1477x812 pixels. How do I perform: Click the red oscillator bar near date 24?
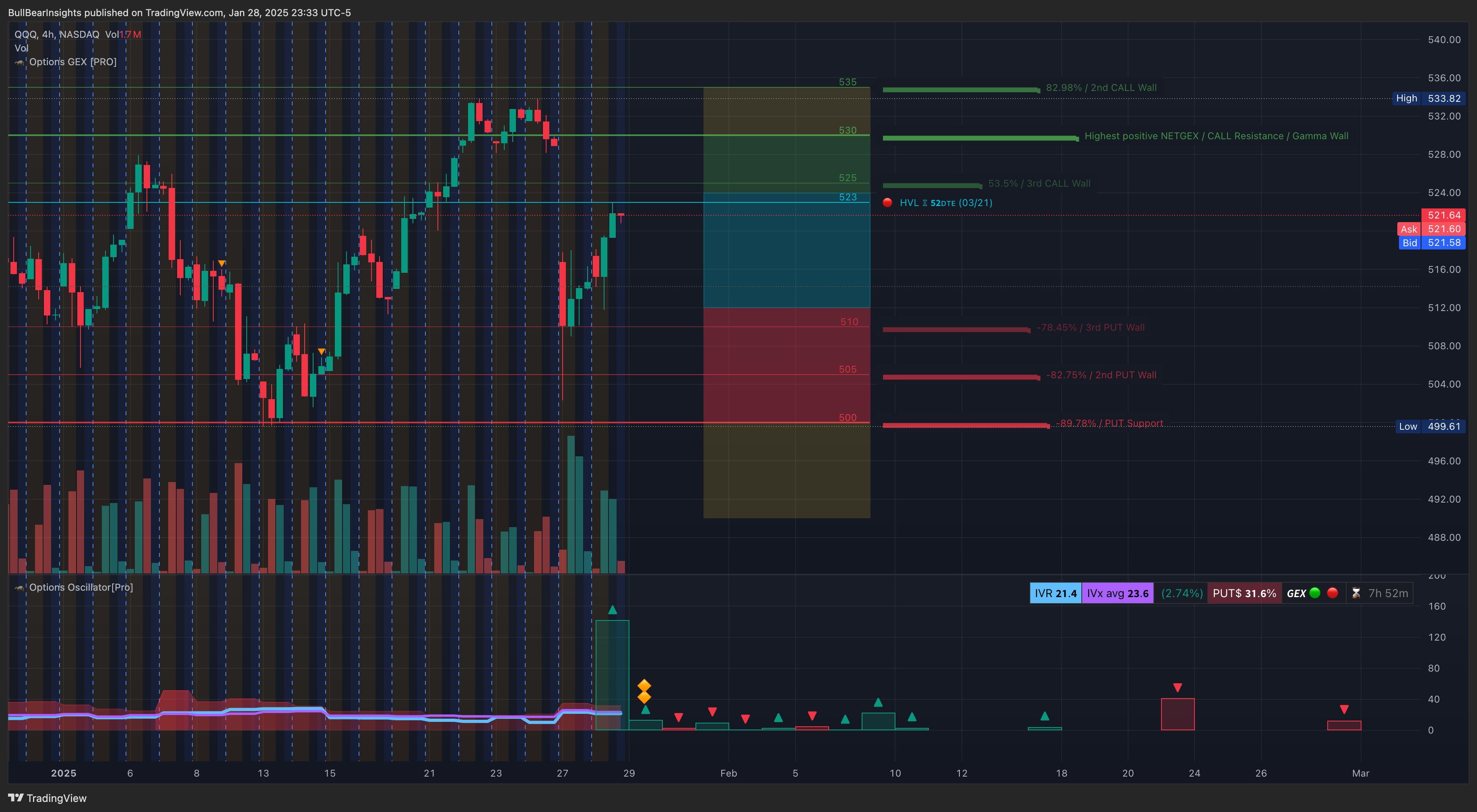click(1178, 714)
